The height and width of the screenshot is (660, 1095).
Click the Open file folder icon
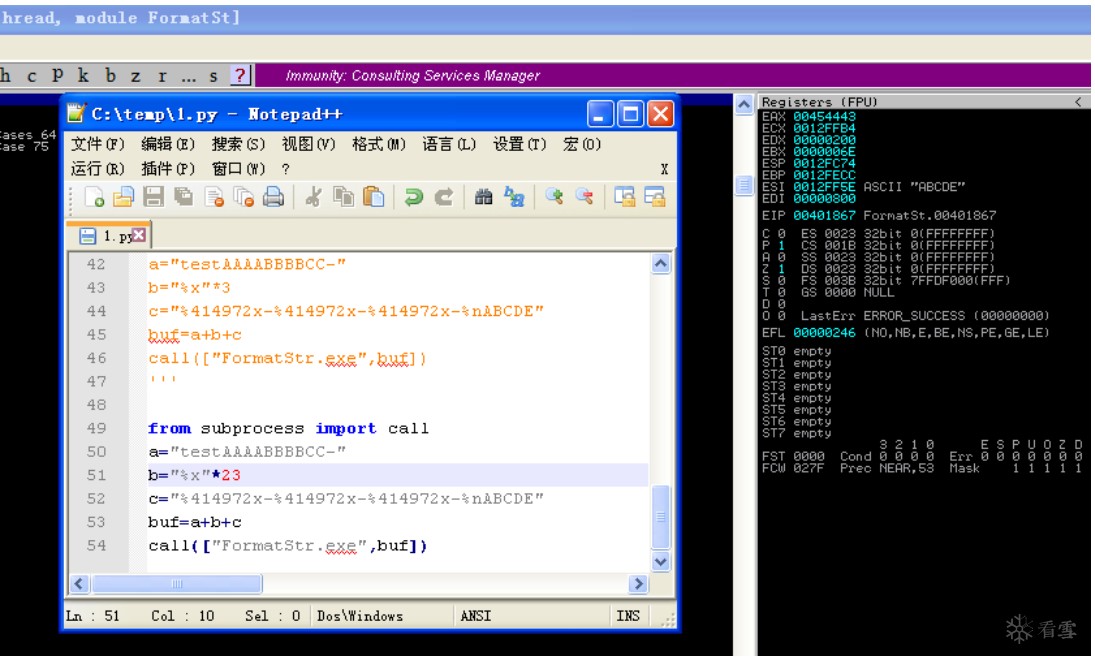124,198
